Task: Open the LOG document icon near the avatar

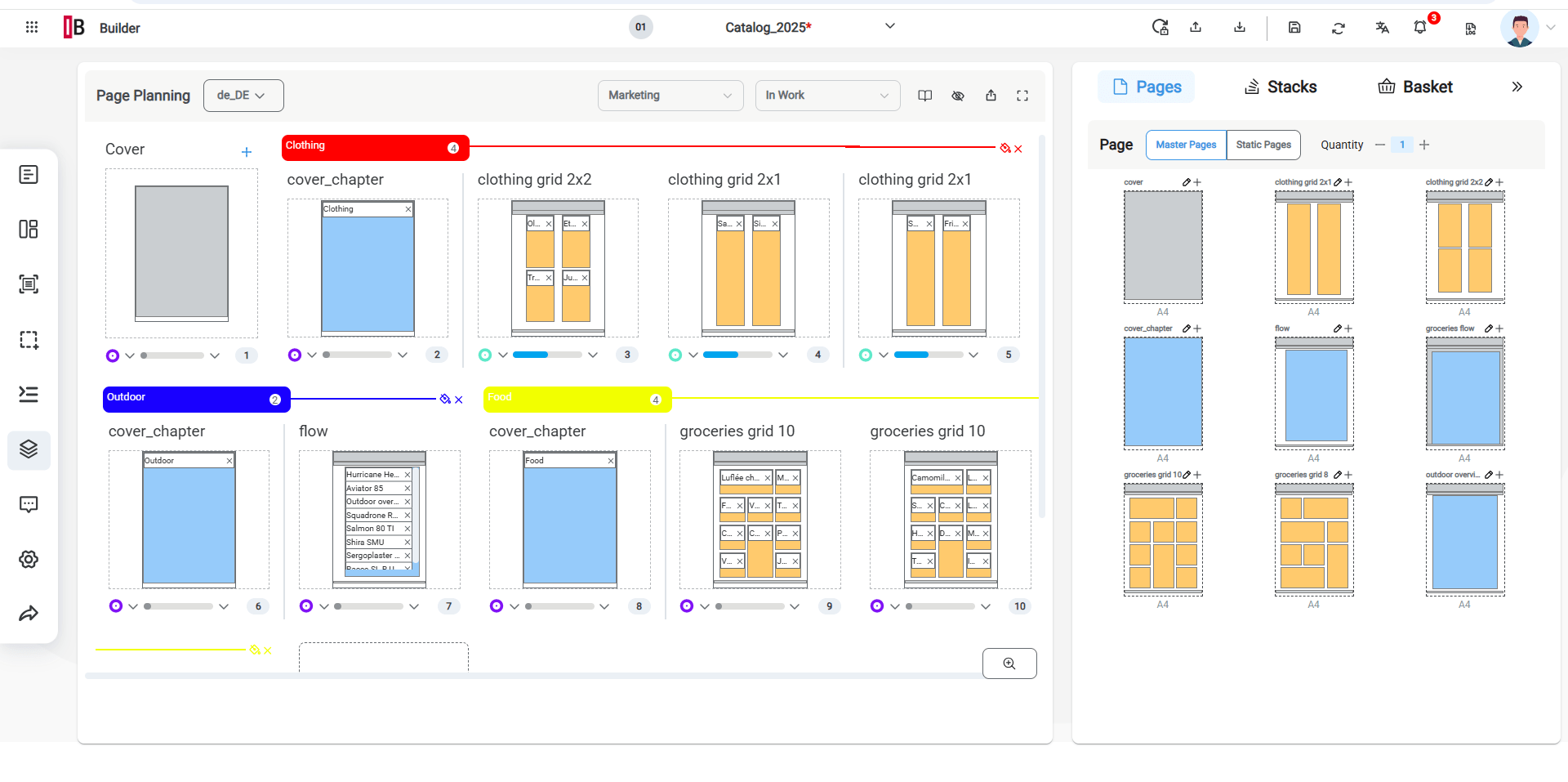Action: [1471, 29]
